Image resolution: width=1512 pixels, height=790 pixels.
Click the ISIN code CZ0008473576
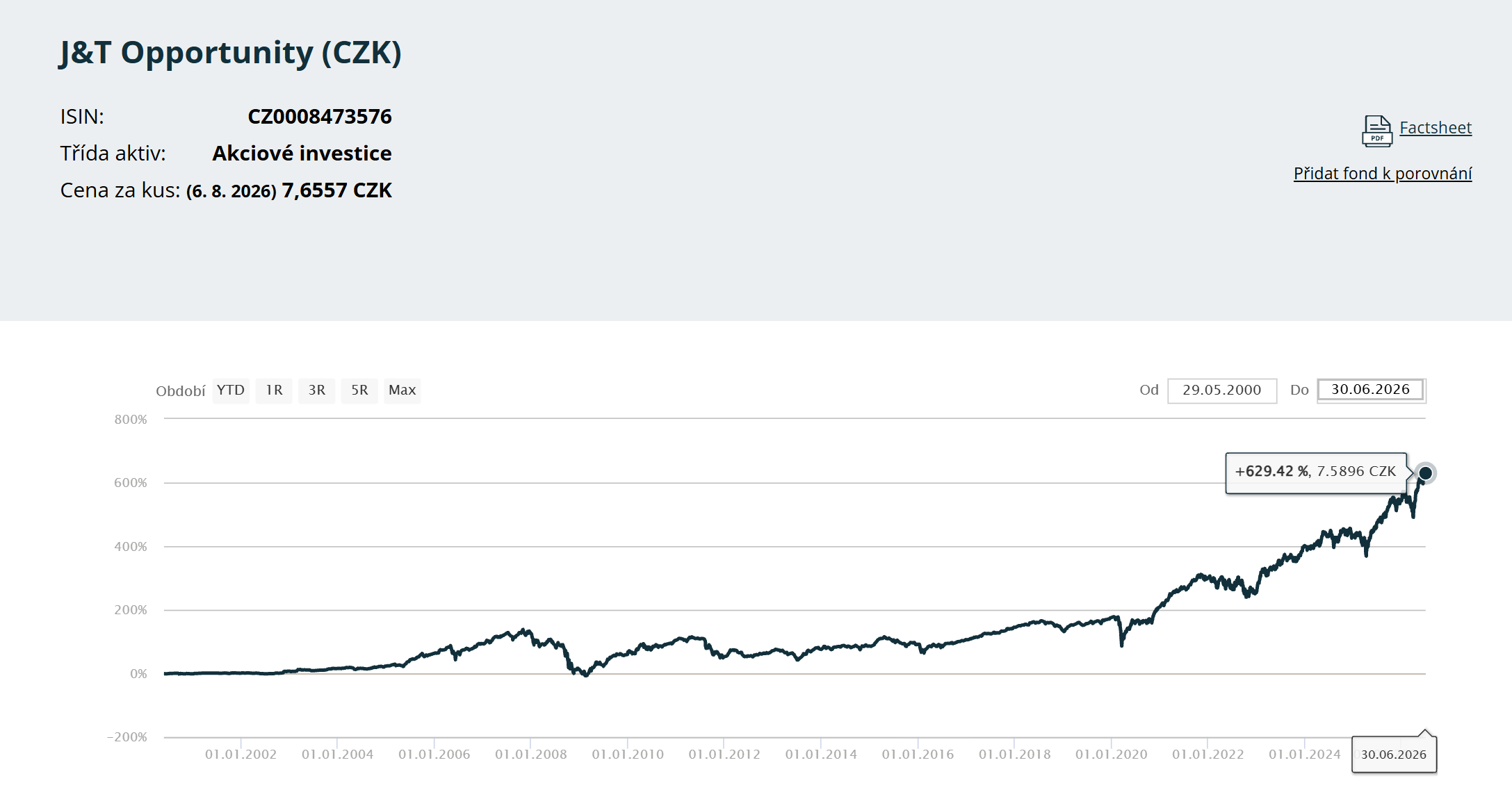pos(320,117)
